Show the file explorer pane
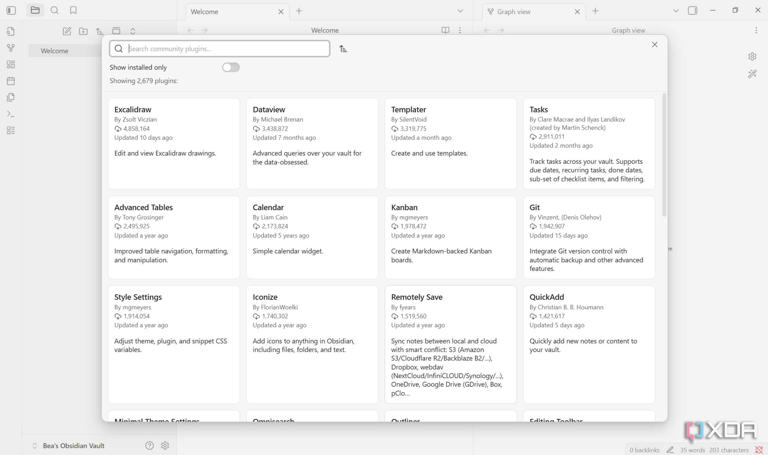Screen dimensions: 768x455 [x=35, y=11]
